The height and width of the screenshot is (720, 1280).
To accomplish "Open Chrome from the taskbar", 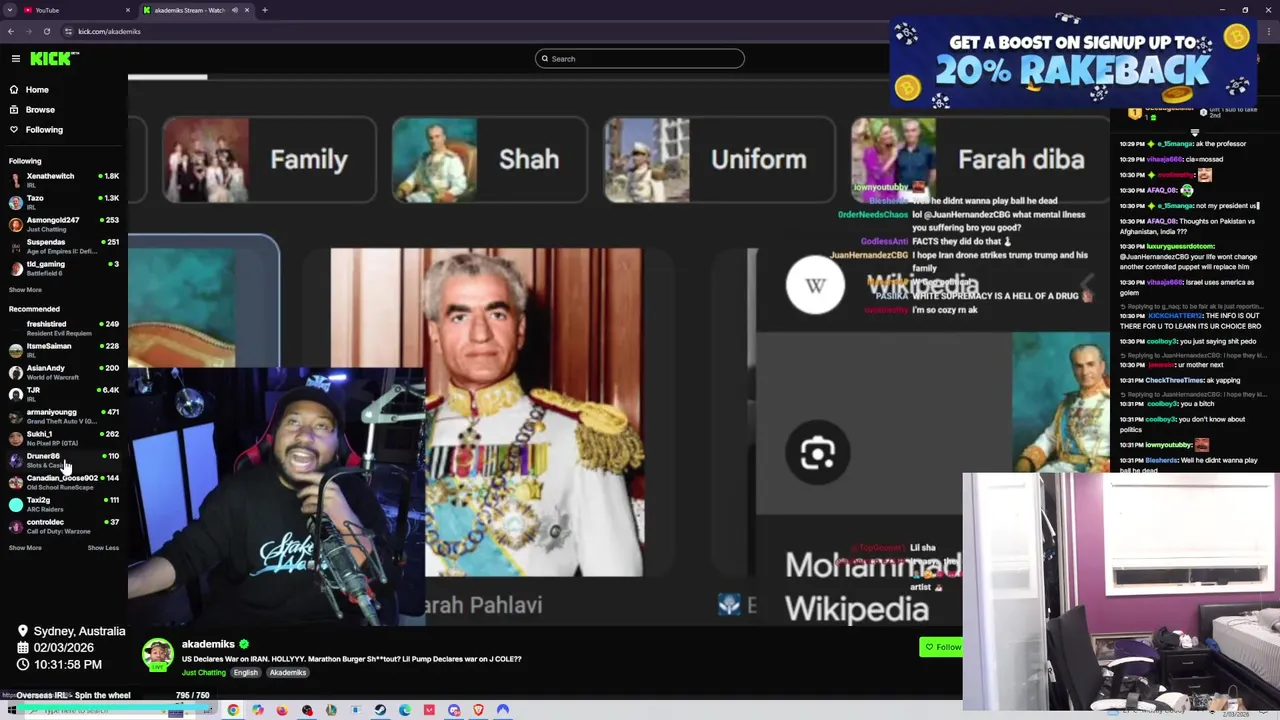I will pos(233,710).
